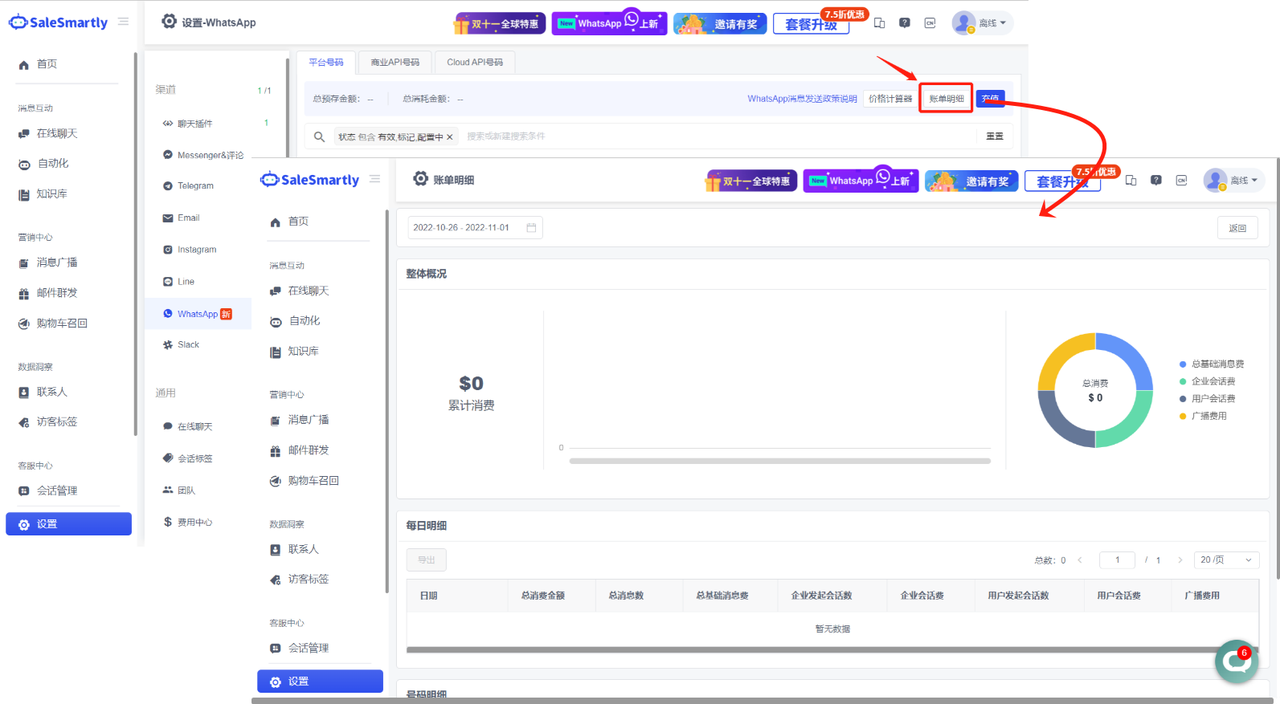Toggle 企业会话费 series in chart legend
This screenshot has height=704, width=1280.
coord(1212,381)
